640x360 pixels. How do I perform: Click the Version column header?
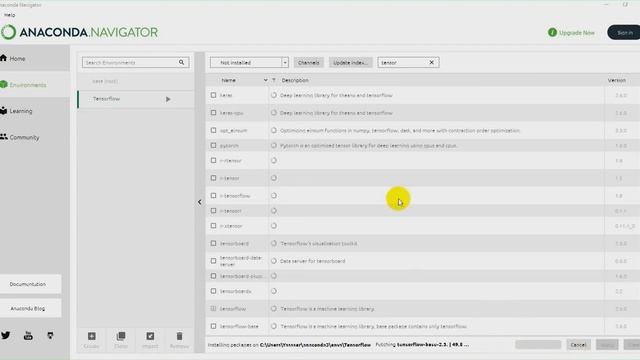(616, 80)
